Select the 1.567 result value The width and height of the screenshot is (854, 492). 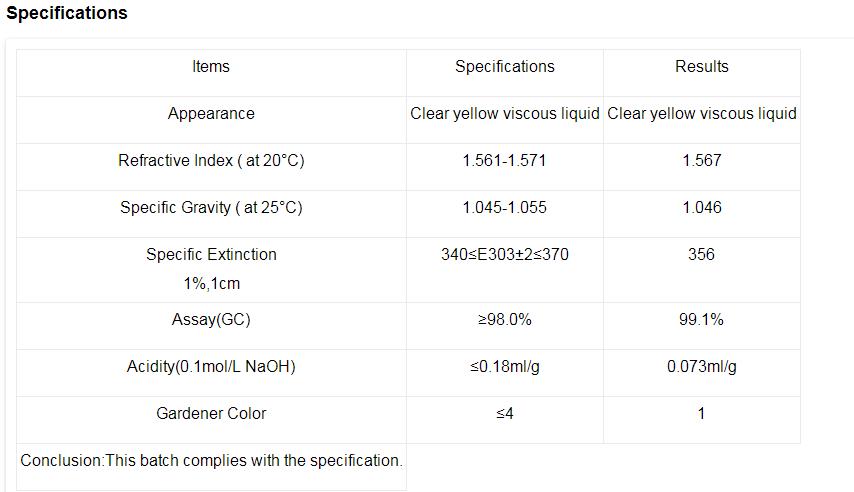point(702,161)
